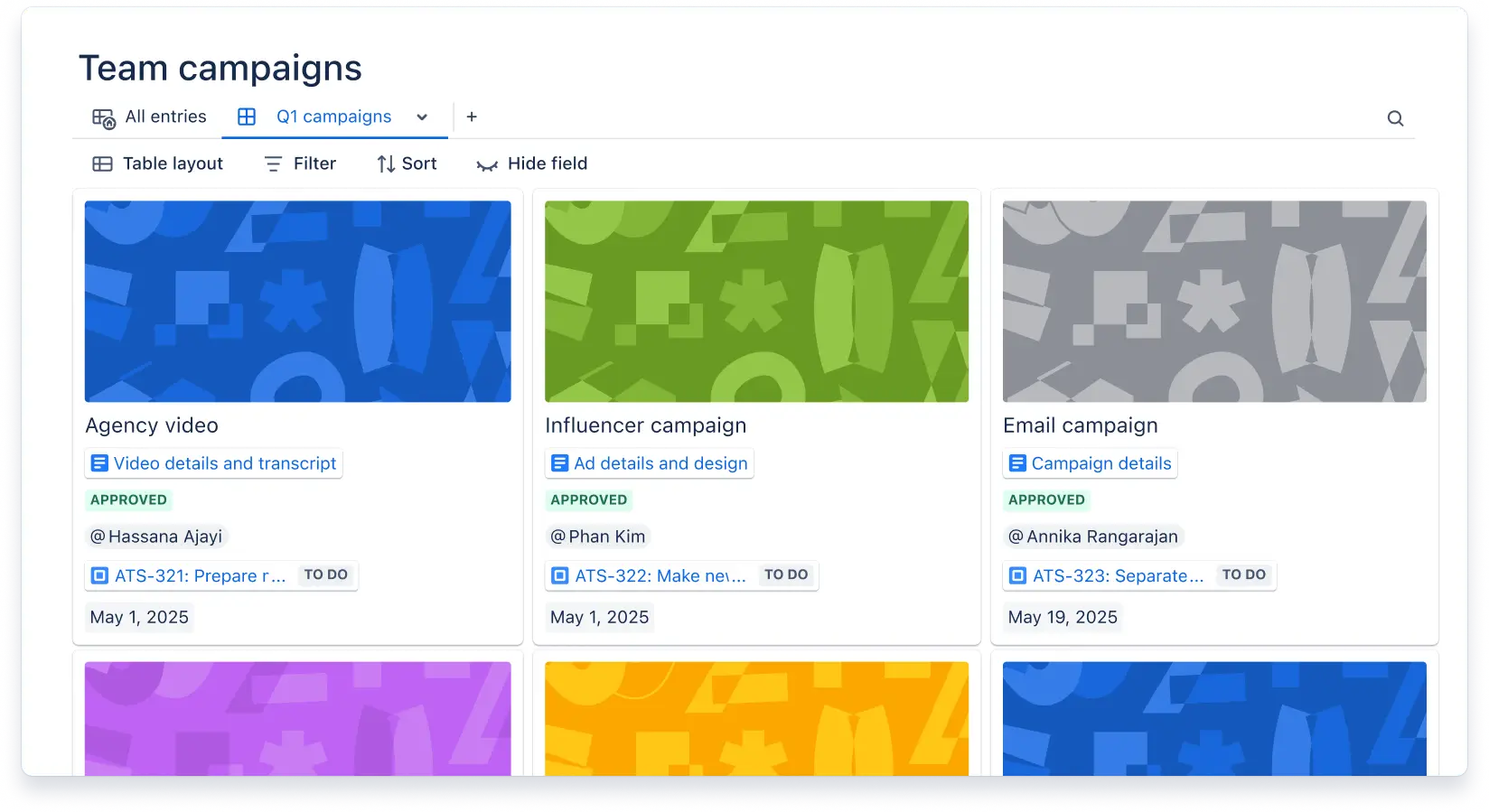Screen dimensions: 1489x812
Task: Open the search magnifier icon
Action: [x=1395, y=118]
